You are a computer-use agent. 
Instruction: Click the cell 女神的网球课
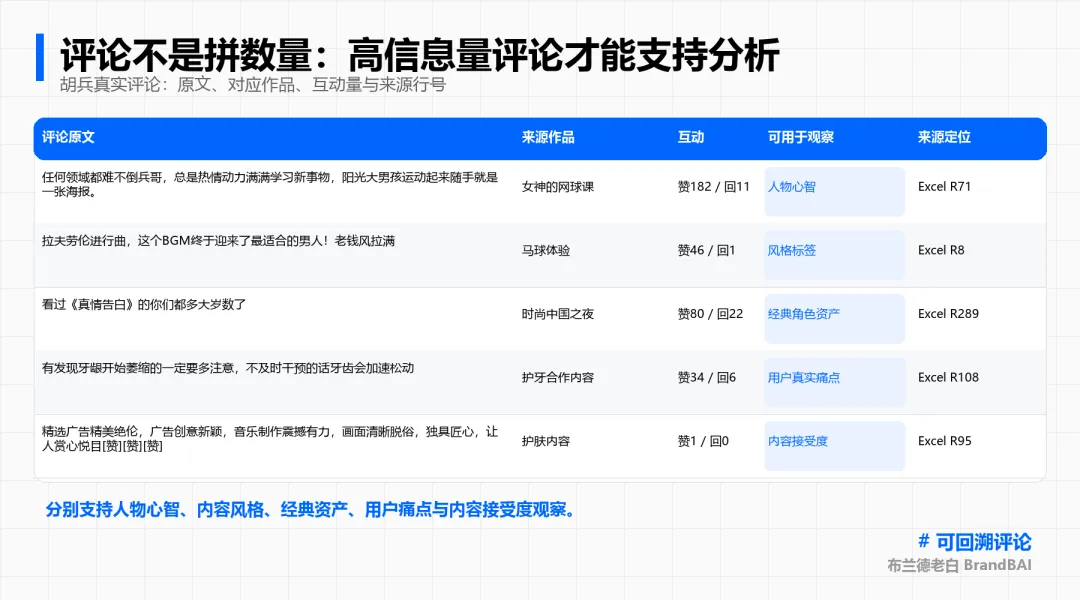(x=557, y=187)
